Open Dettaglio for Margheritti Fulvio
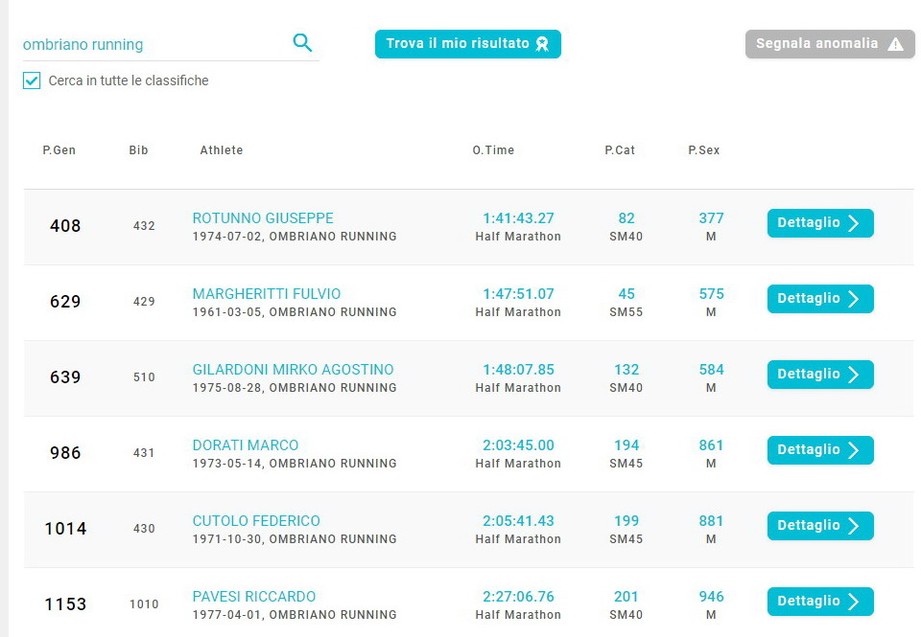Image resolution: width=921 pixels, height=637 pixels. pyautogui.click(x=820, y=299)
